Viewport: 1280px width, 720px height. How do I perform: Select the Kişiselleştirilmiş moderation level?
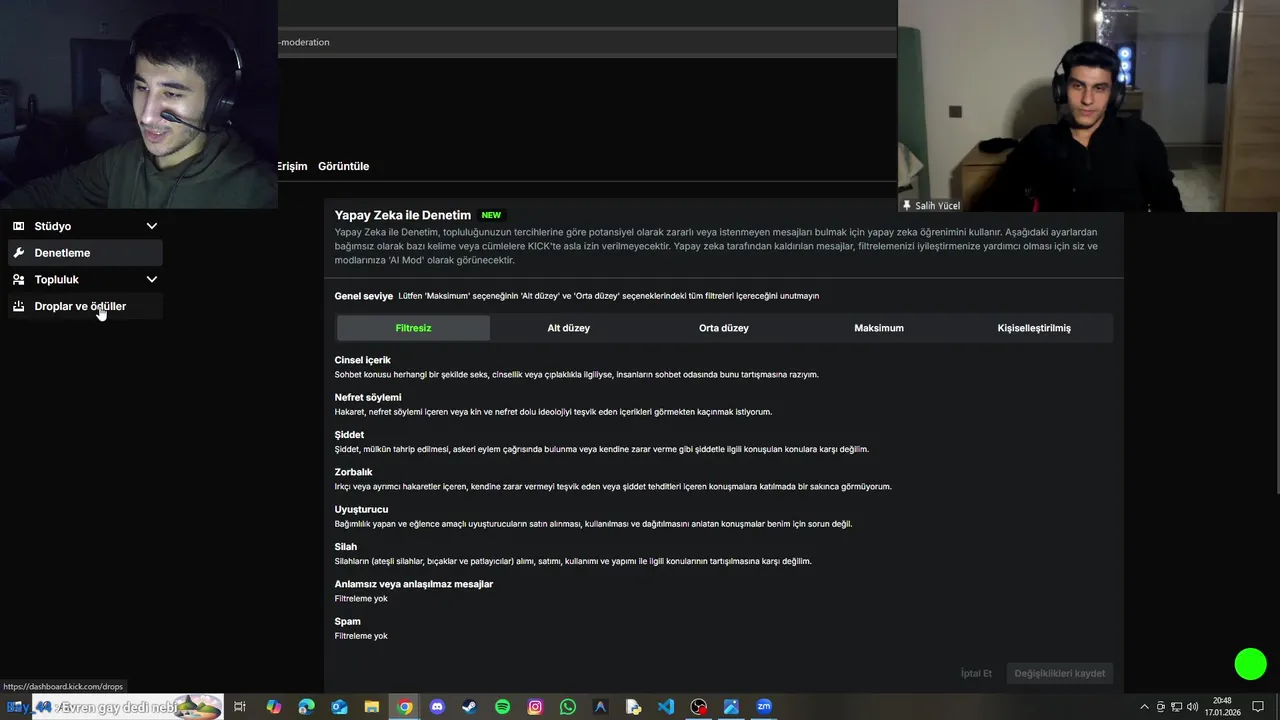[x=1034, y=328]
